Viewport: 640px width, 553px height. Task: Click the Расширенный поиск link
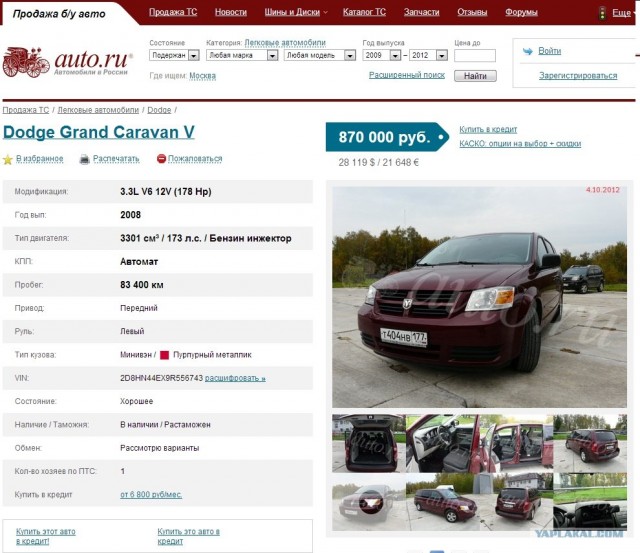[406, 75]
